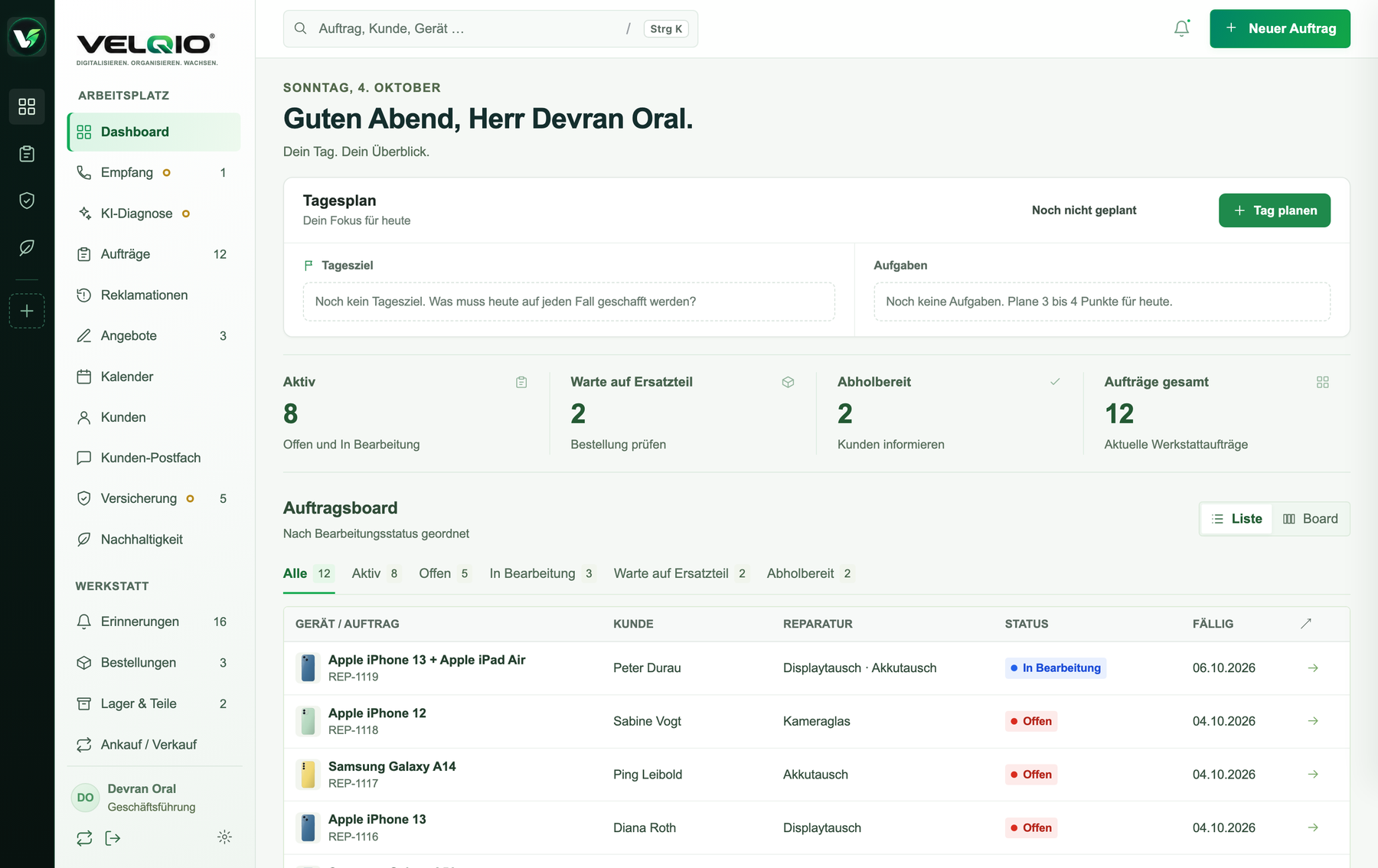Click the Velqio logo badge
Image resolution: width=1378 pixels, height=868 pixels.
(27, 37)
